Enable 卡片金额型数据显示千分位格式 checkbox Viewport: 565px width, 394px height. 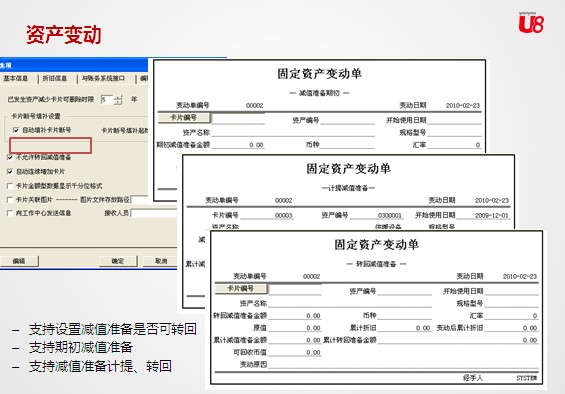[x=10, y=186]
